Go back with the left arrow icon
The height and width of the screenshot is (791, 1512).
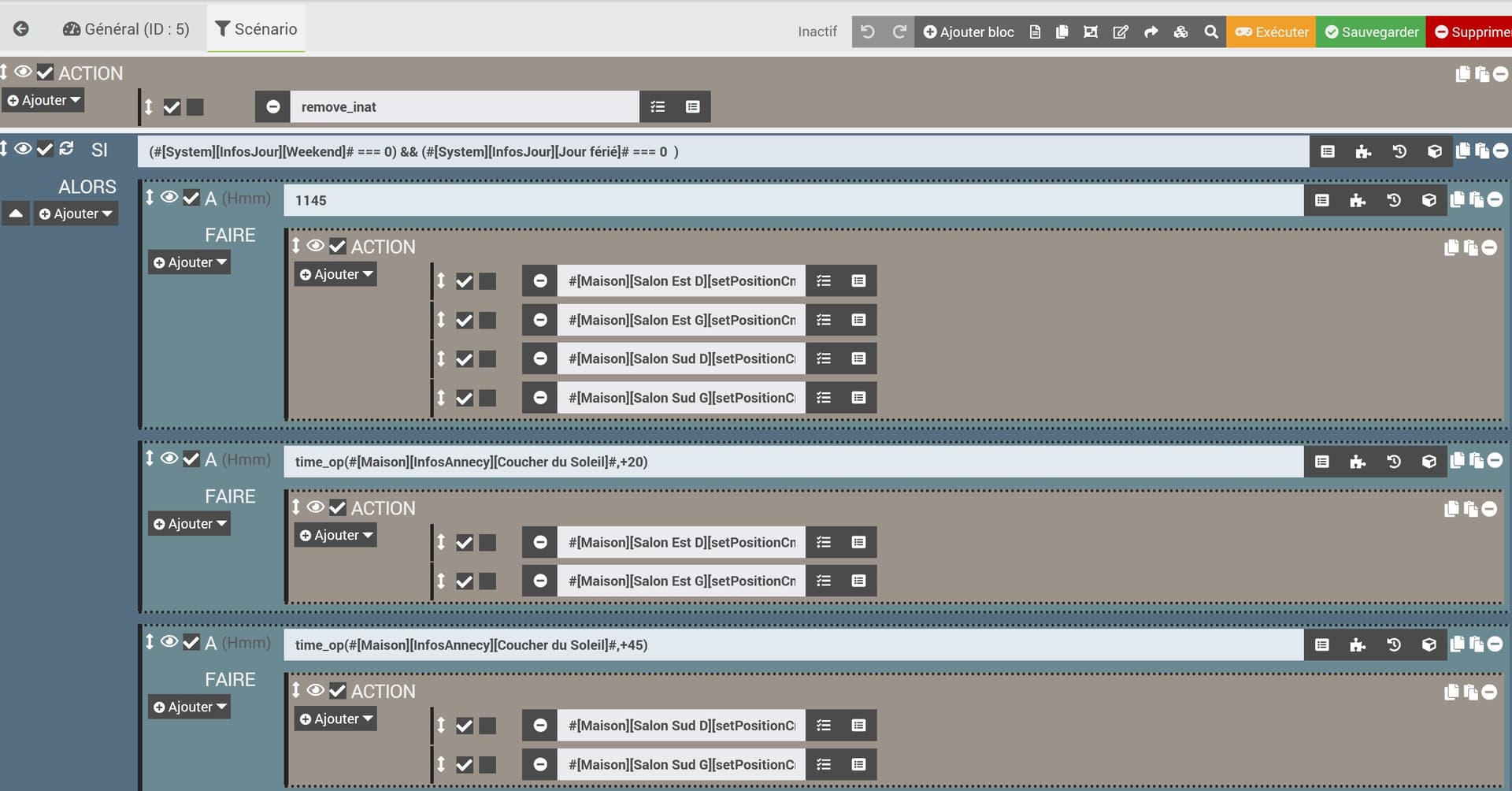click(21, 29)
